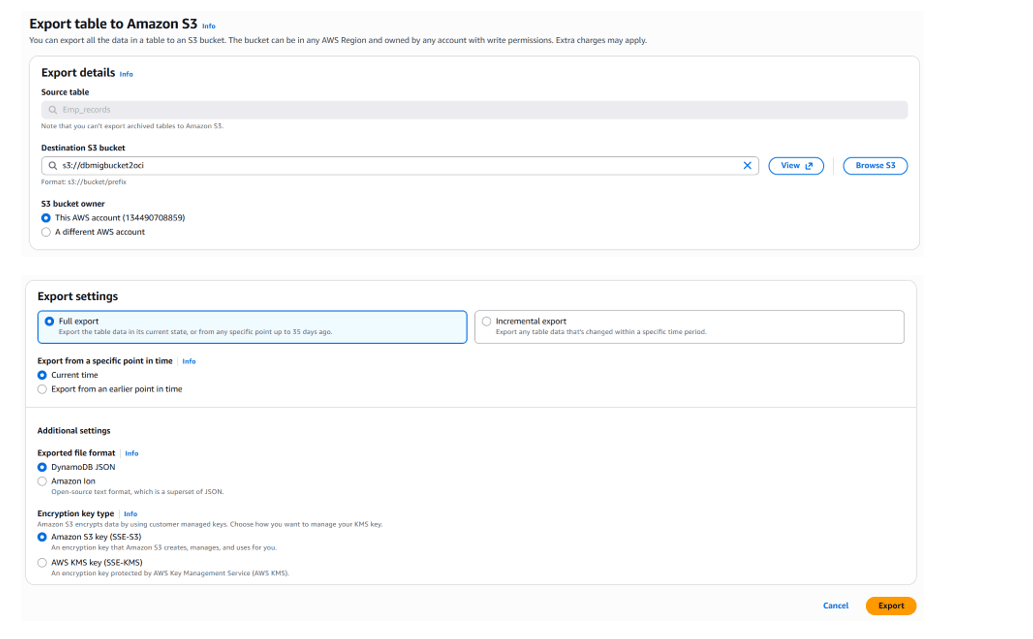Click the search icon in Destination S3 bucket
The image size is (1033, 639).
(53, 165)
